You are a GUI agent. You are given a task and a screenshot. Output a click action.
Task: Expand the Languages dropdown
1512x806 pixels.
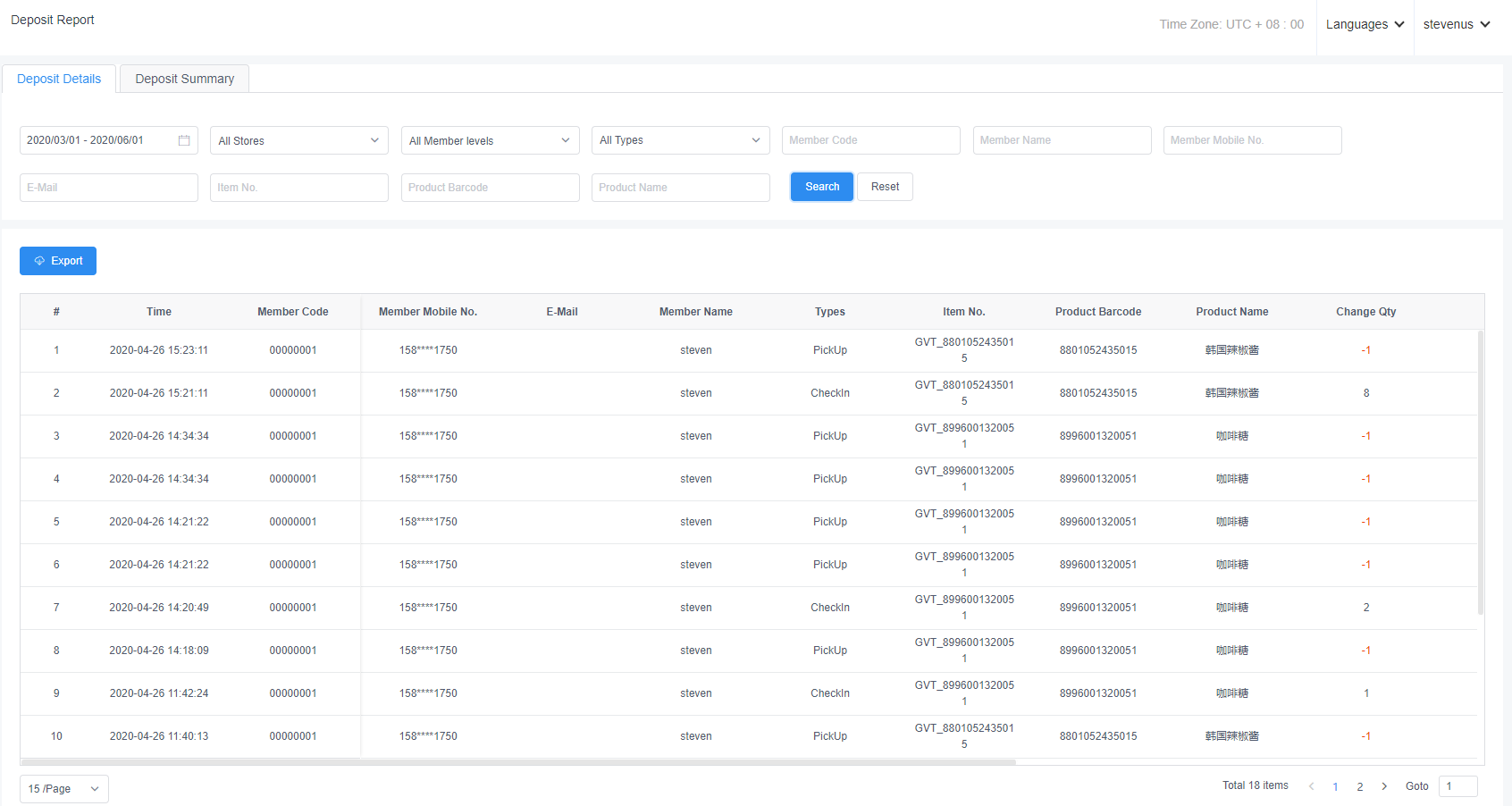click(1365, 24)
